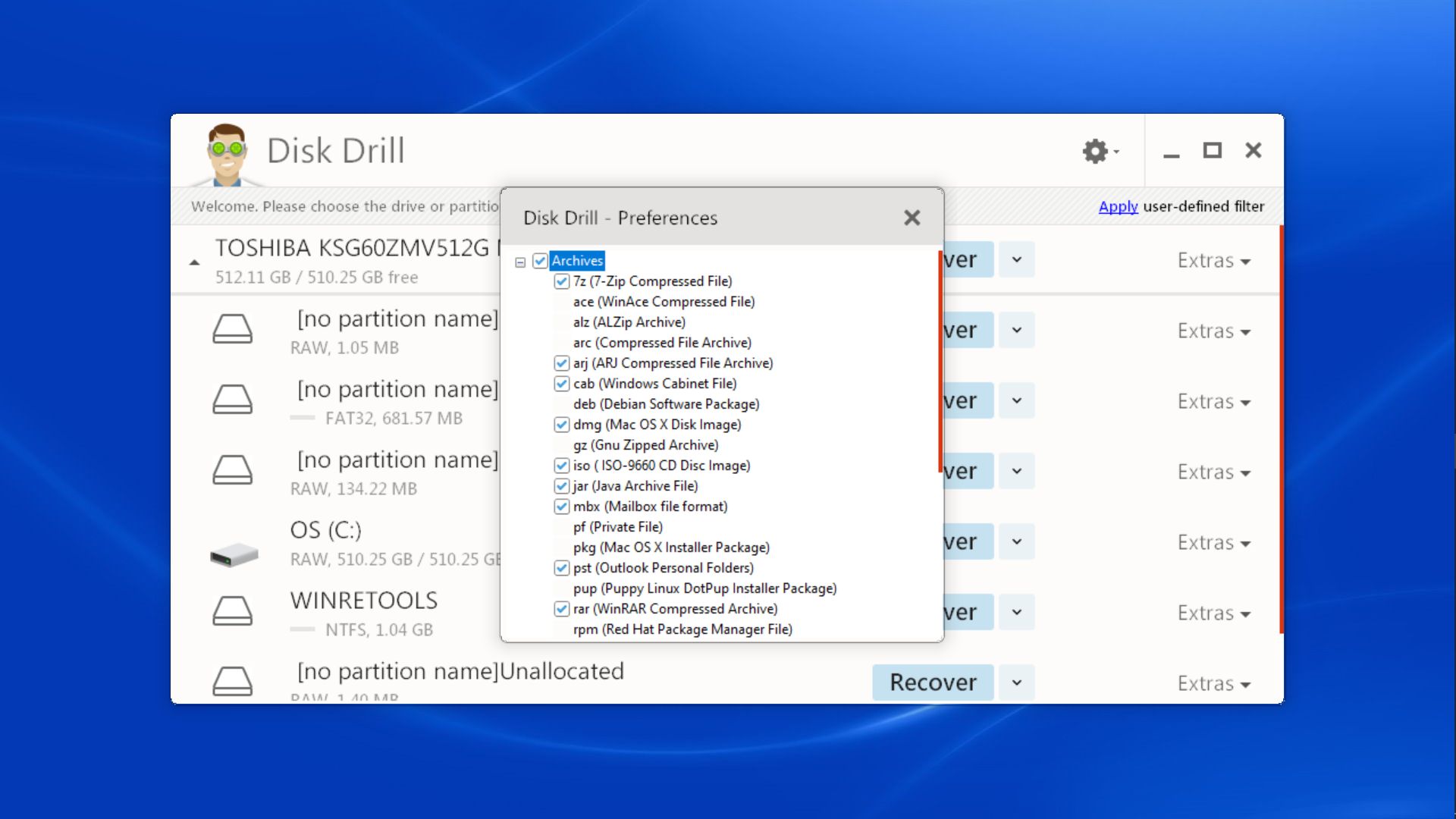Image resolution: width=1456 pixels, height=819 pixels.
Task: Select pf (Private File) entry
Action: coord(617,527)
